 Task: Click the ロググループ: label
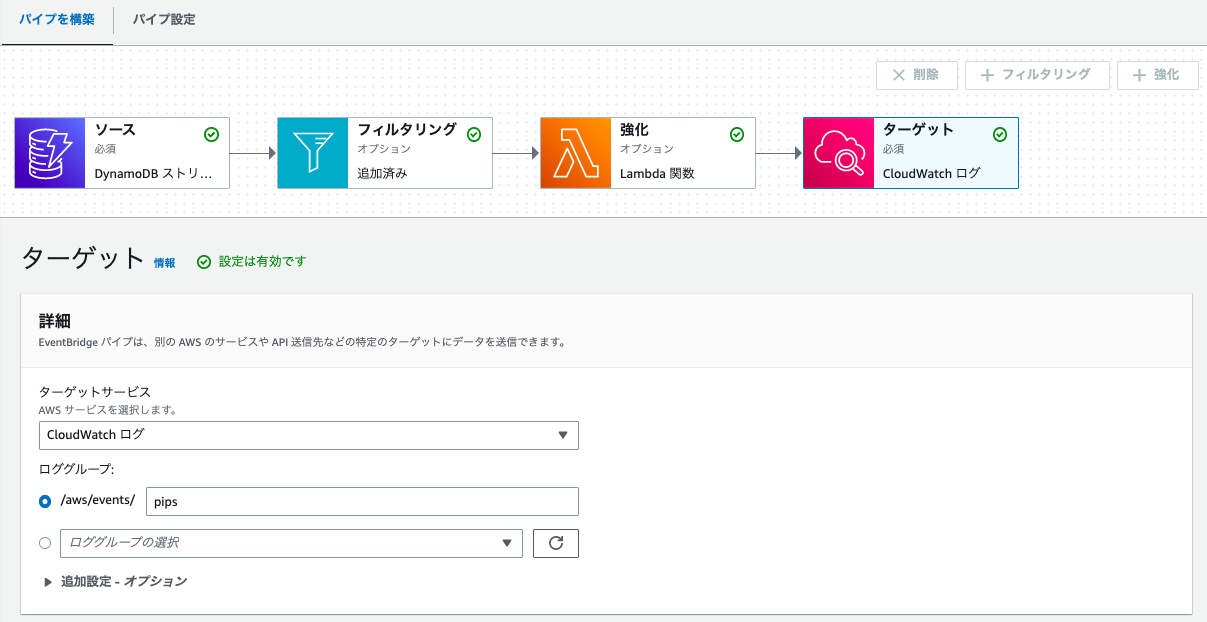point(78,468)
